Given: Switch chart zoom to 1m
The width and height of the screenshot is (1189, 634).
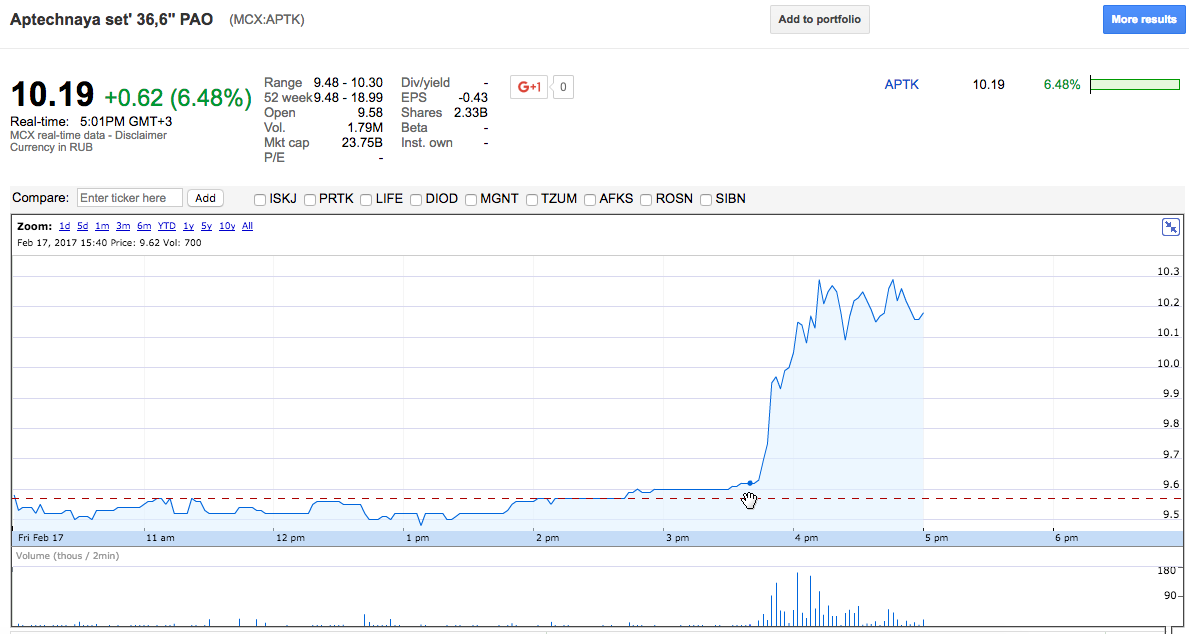Looking at the screenshot, I should coord(102,226).
